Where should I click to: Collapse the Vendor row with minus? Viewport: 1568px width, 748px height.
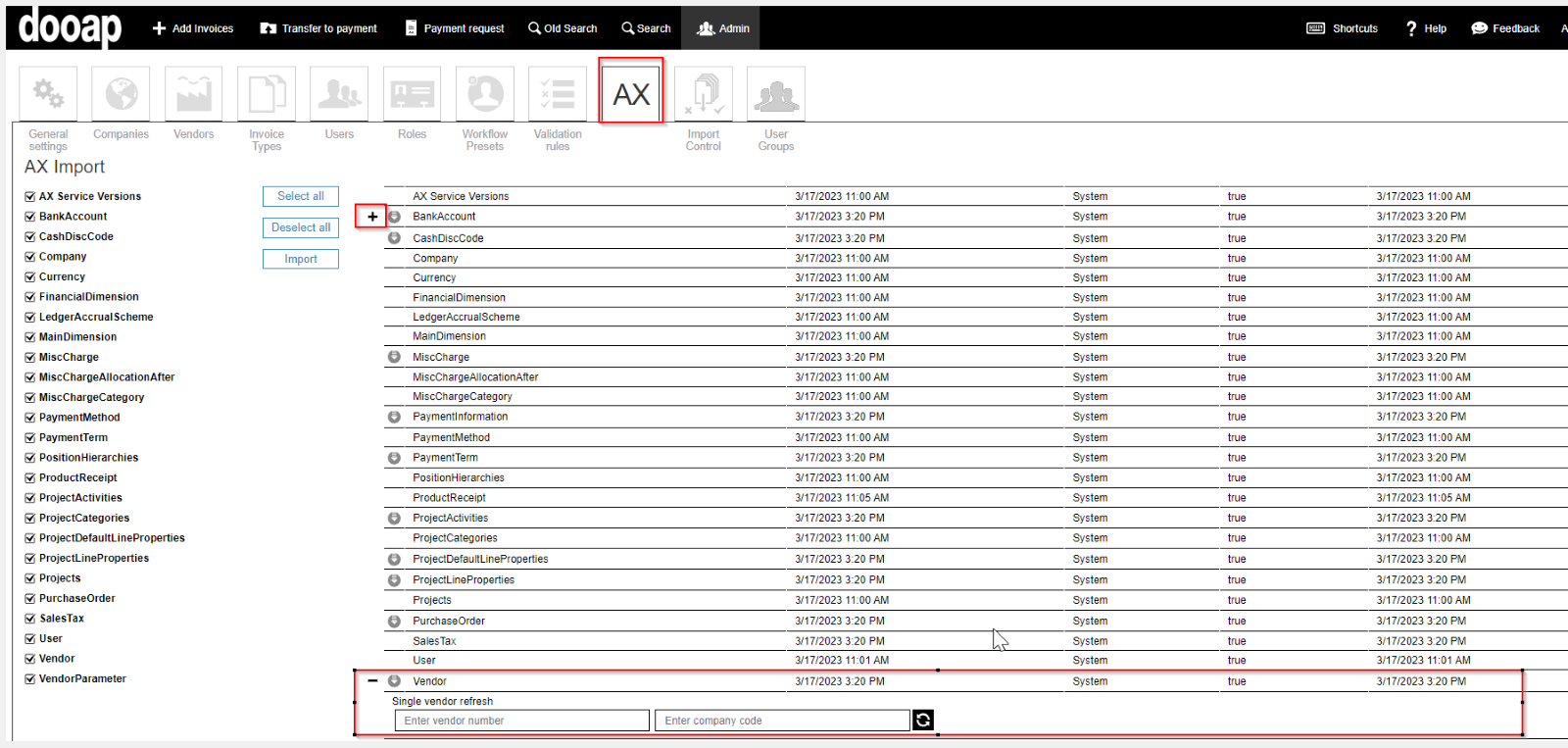tap(372, 680)
